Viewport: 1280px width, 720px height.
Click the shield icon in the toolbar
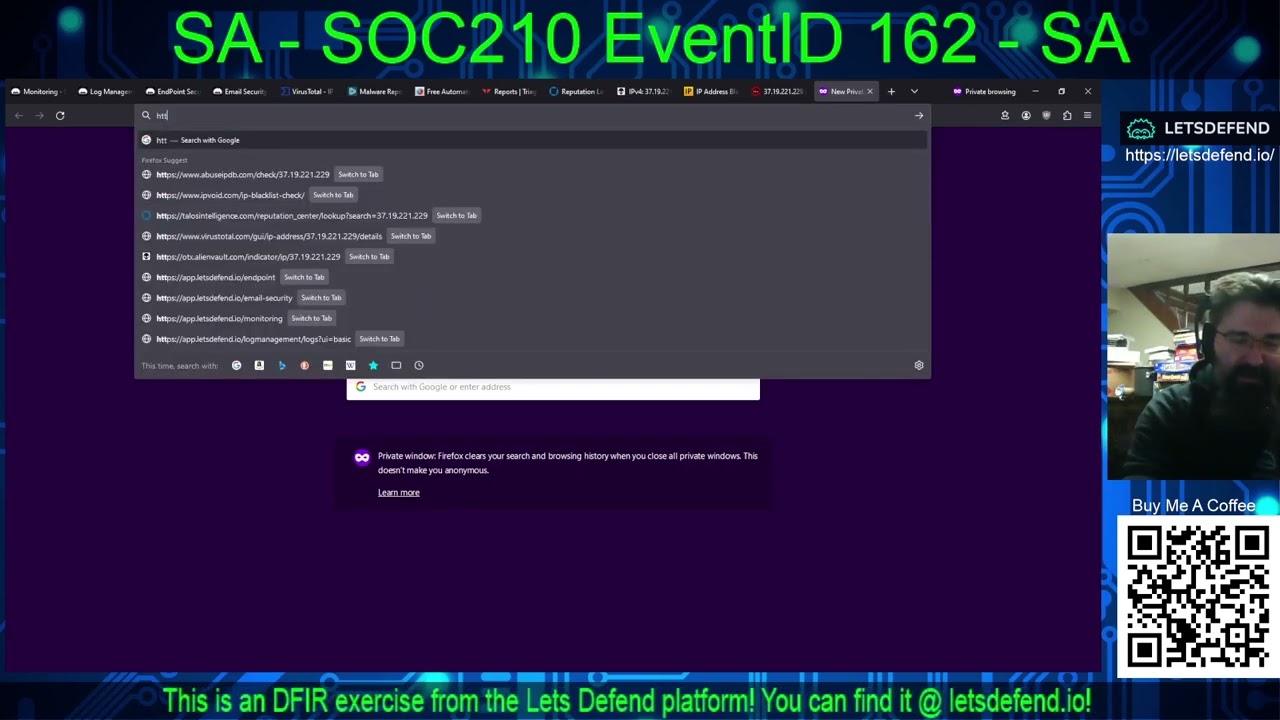click(1046, 115)
